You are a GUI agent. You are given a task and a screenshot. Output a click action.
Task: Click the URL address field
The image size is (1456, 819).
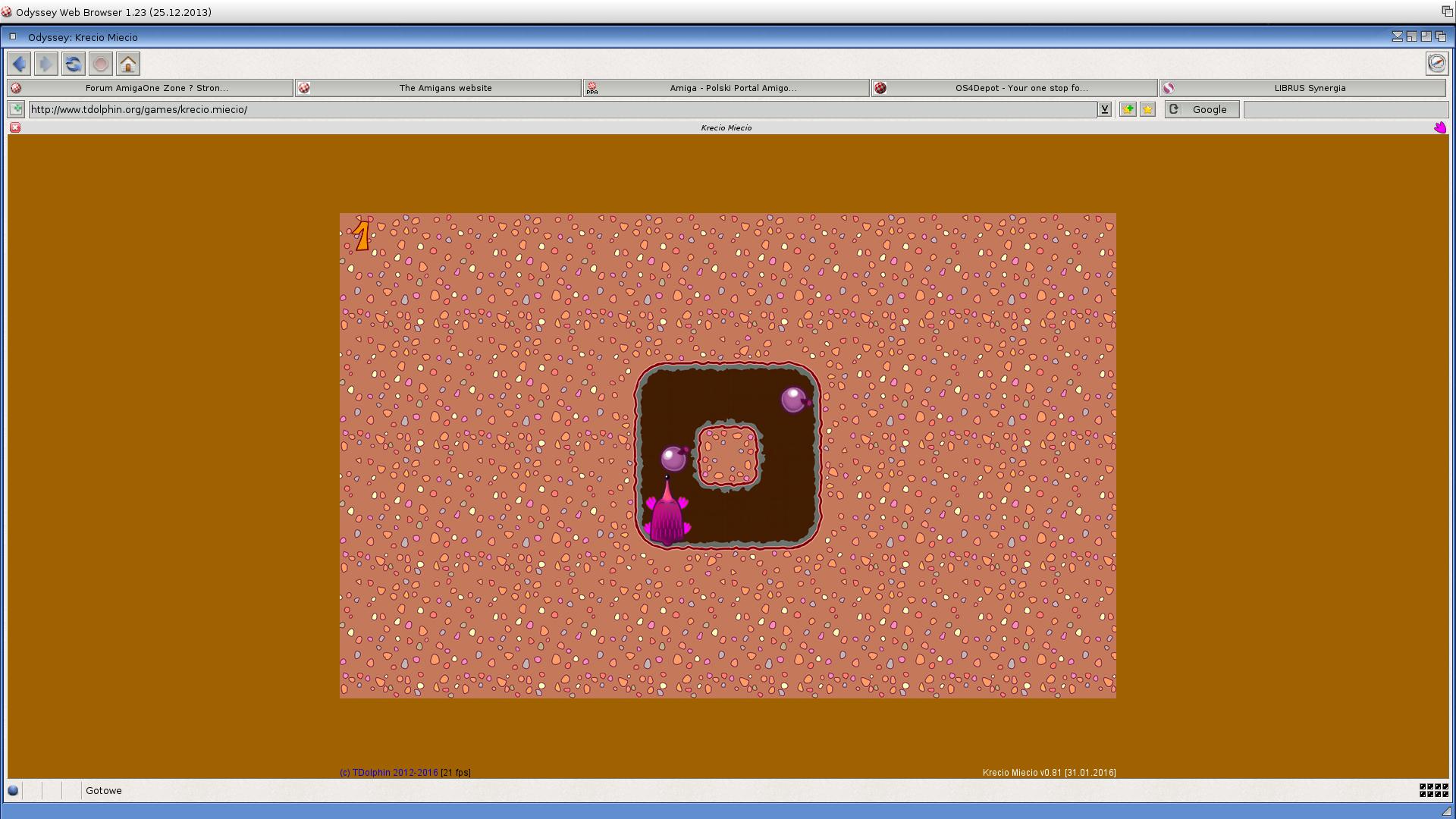[x=562, y=109]
